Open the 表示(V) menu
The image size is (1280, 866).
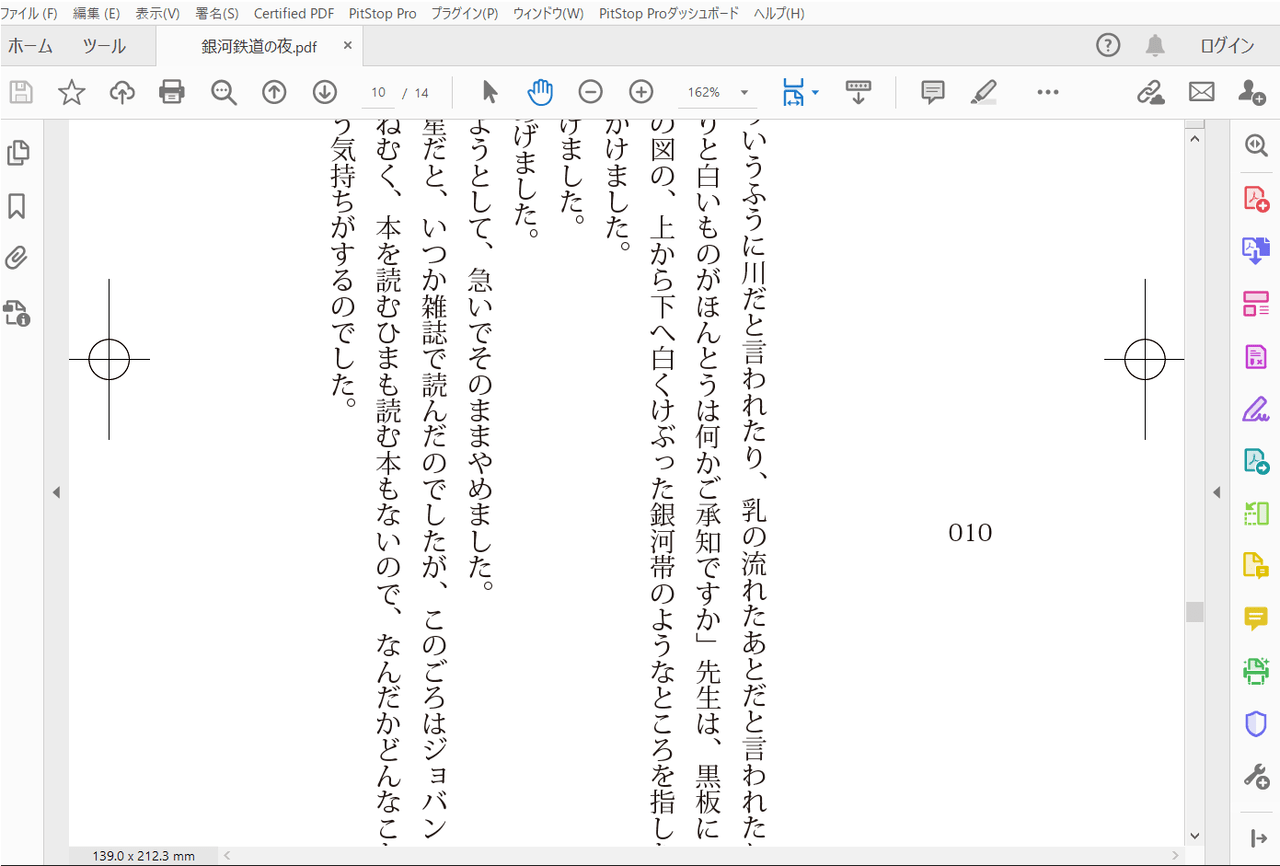pyautogui.click(x=158, y=13)
